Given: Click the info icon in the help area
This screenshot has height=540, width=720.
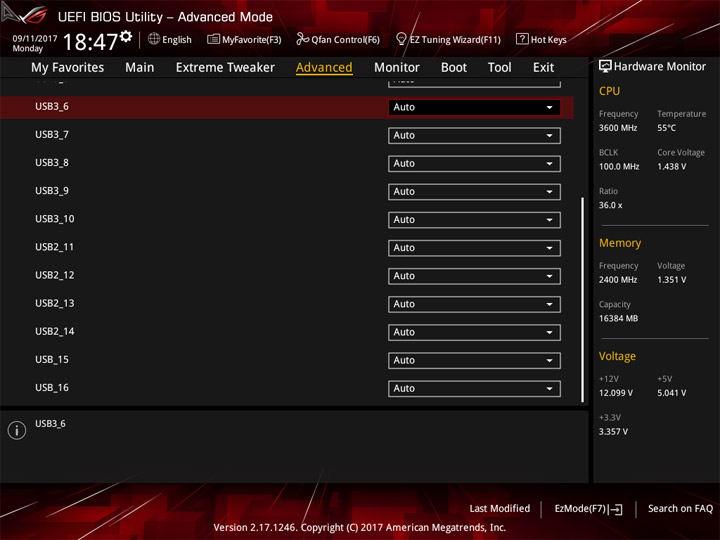Looking at the screenshot, I should [x=17, y=430].
